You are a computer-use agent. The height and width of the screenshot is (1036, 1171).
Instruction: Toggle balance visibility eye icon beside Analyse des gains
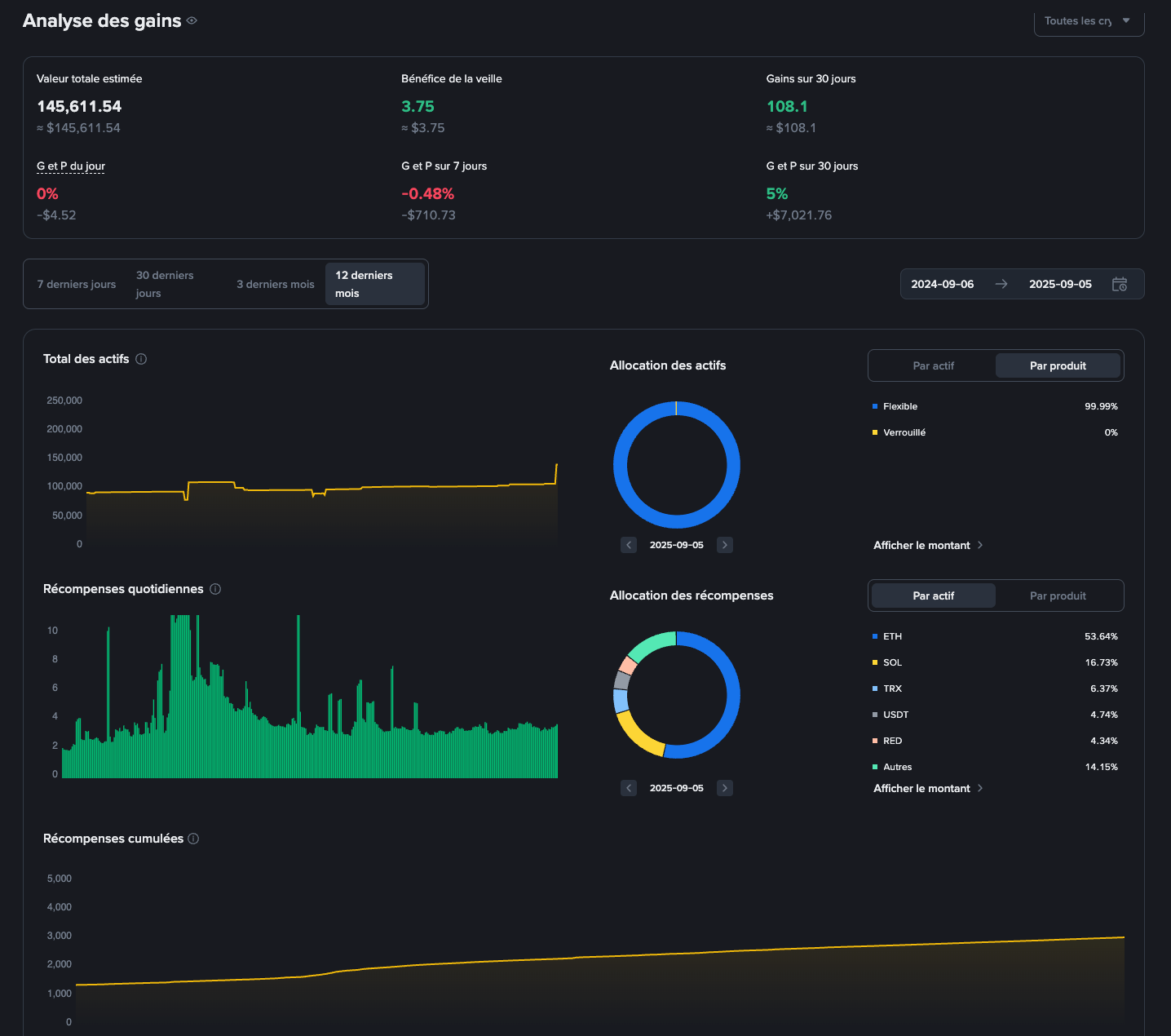pyautogui.click(x=192, y=21)
